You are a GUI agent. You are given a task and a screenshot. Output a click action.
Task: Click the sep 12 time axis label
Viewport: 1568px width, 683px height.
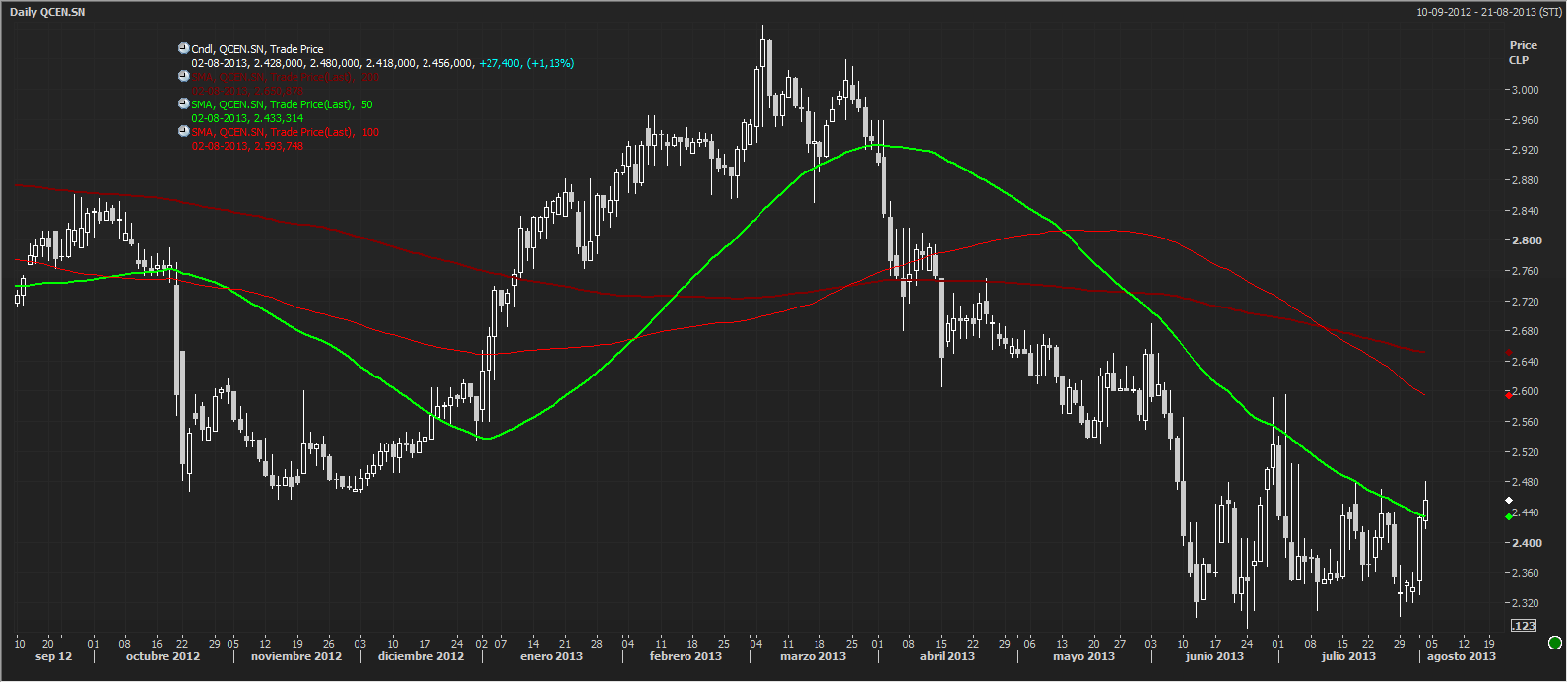pyautogui.click(x=53, y=656)
